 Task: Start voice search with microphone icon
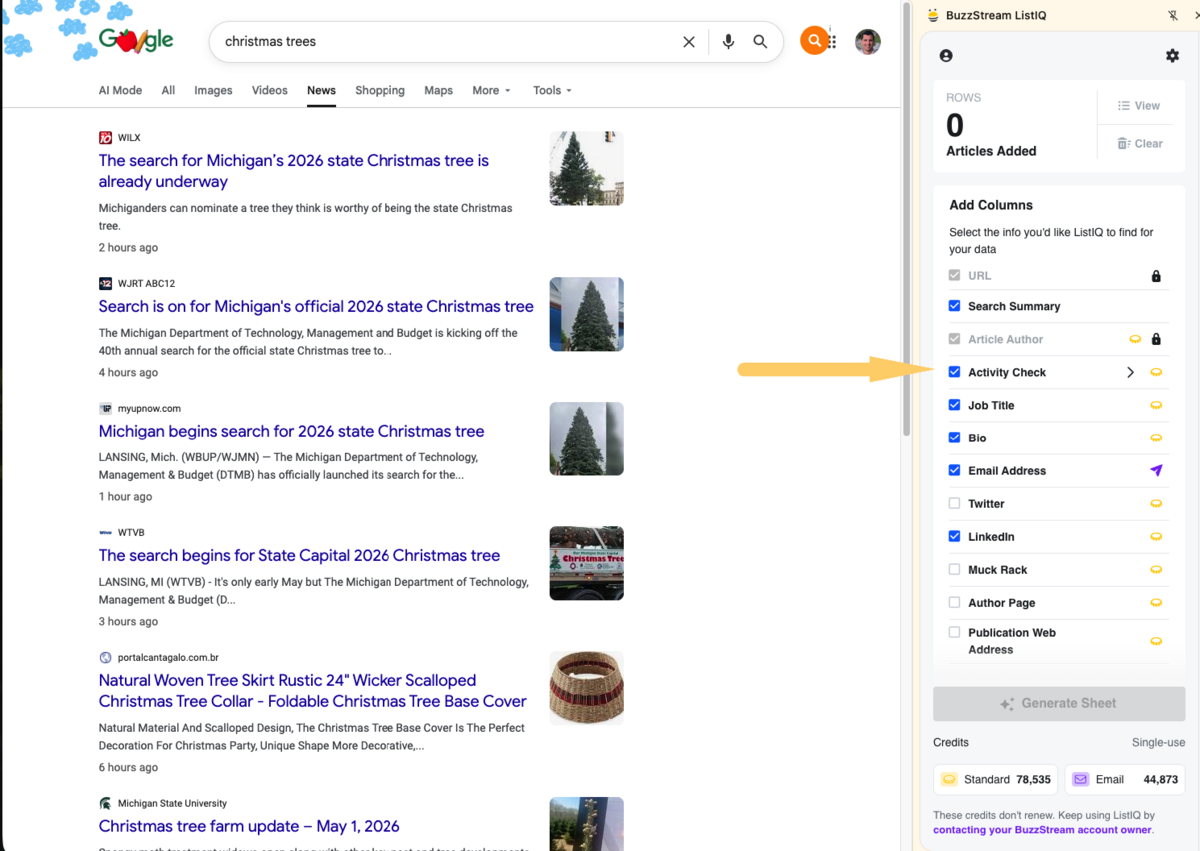(x=728, y=42)
